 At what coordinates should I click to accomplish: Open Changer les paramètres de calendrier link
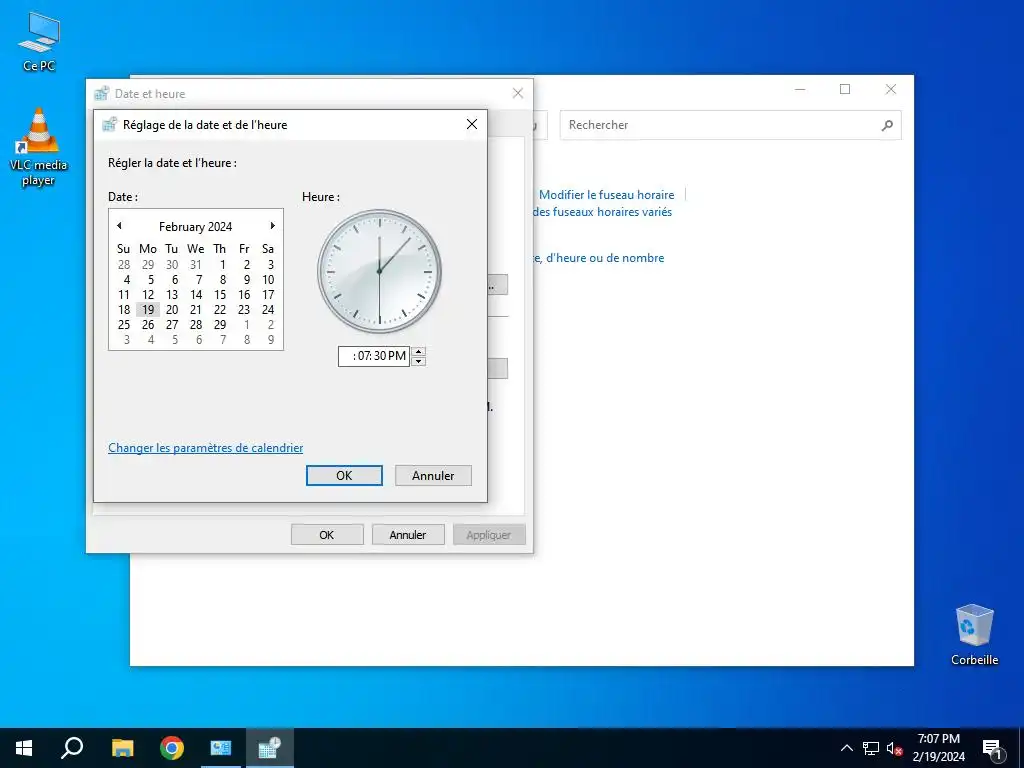tap(205, 448)
